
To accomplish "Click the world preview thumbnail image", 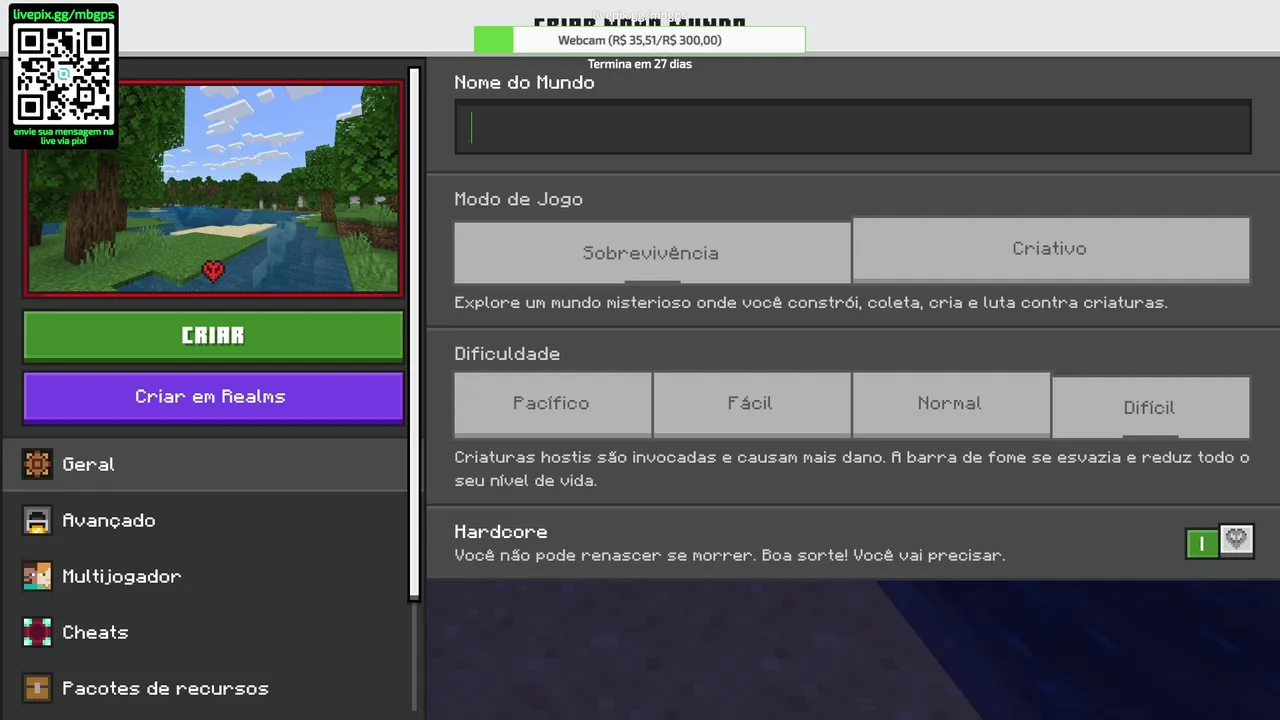I will 213,189.
